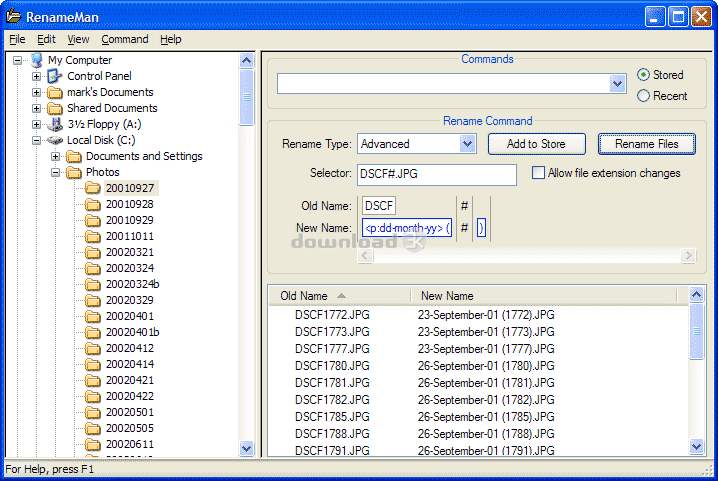This screenshot has width=718, height=481.
Task: Open the Edit menu
Action: point(46,39)
